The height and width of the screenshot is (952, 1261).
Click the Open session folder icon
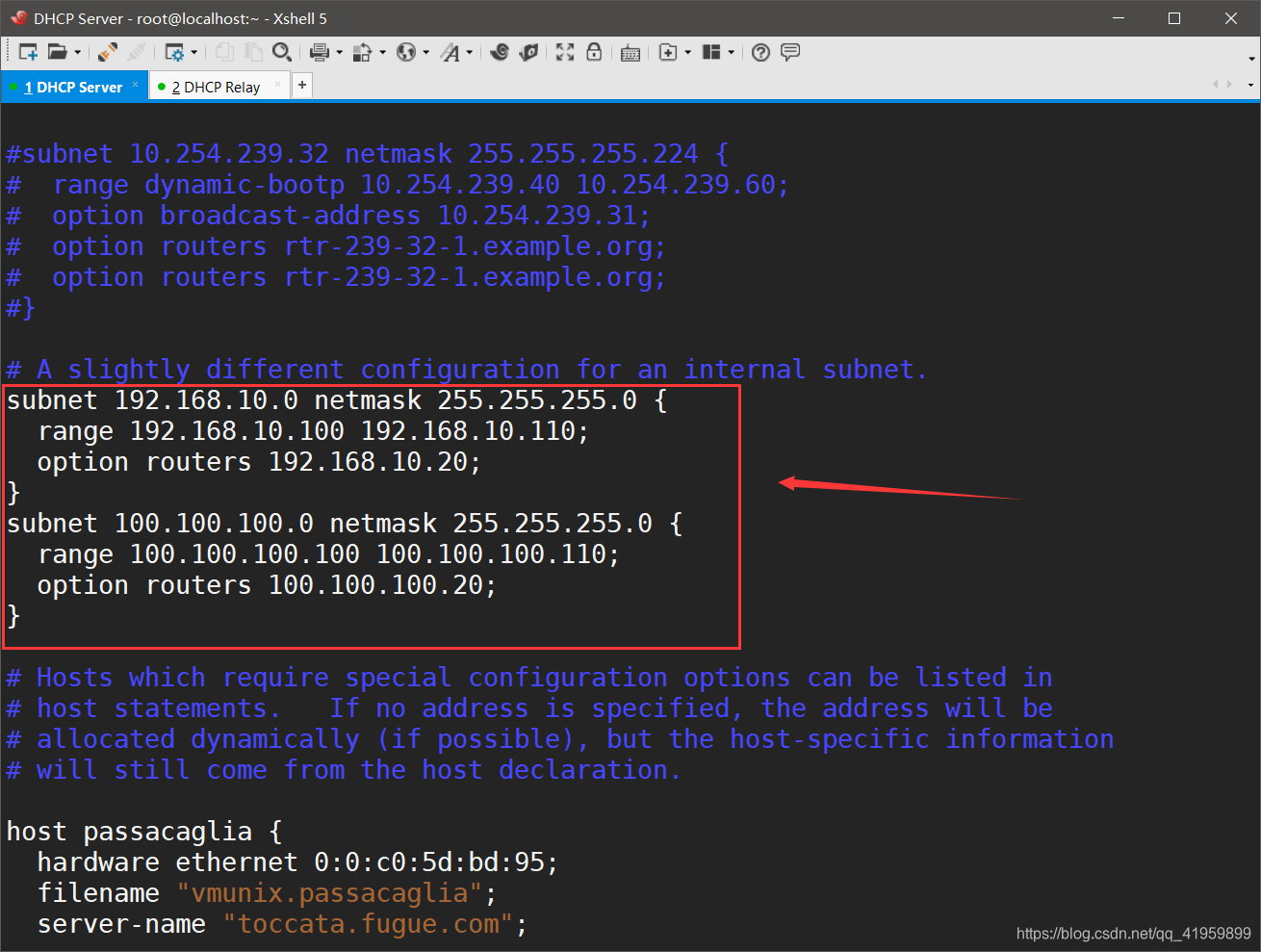click(x=58, y=52)
